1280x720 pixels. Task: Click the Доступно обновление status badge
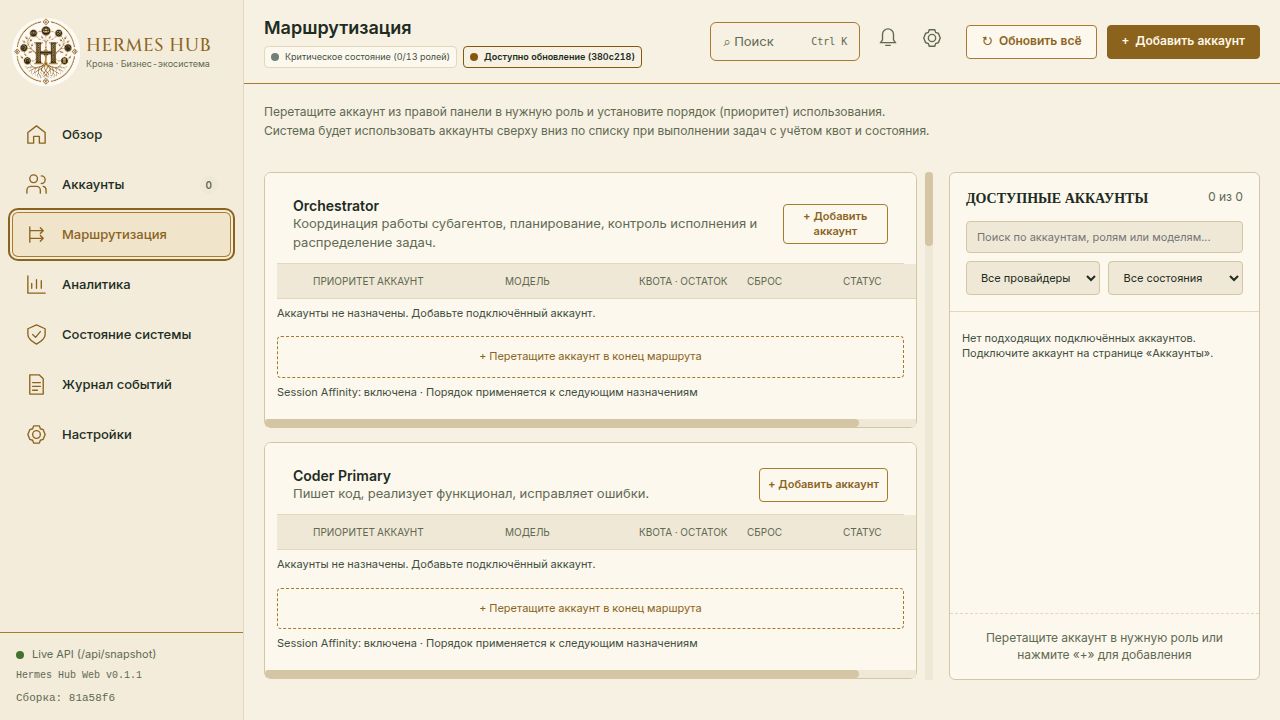[552, 57]
